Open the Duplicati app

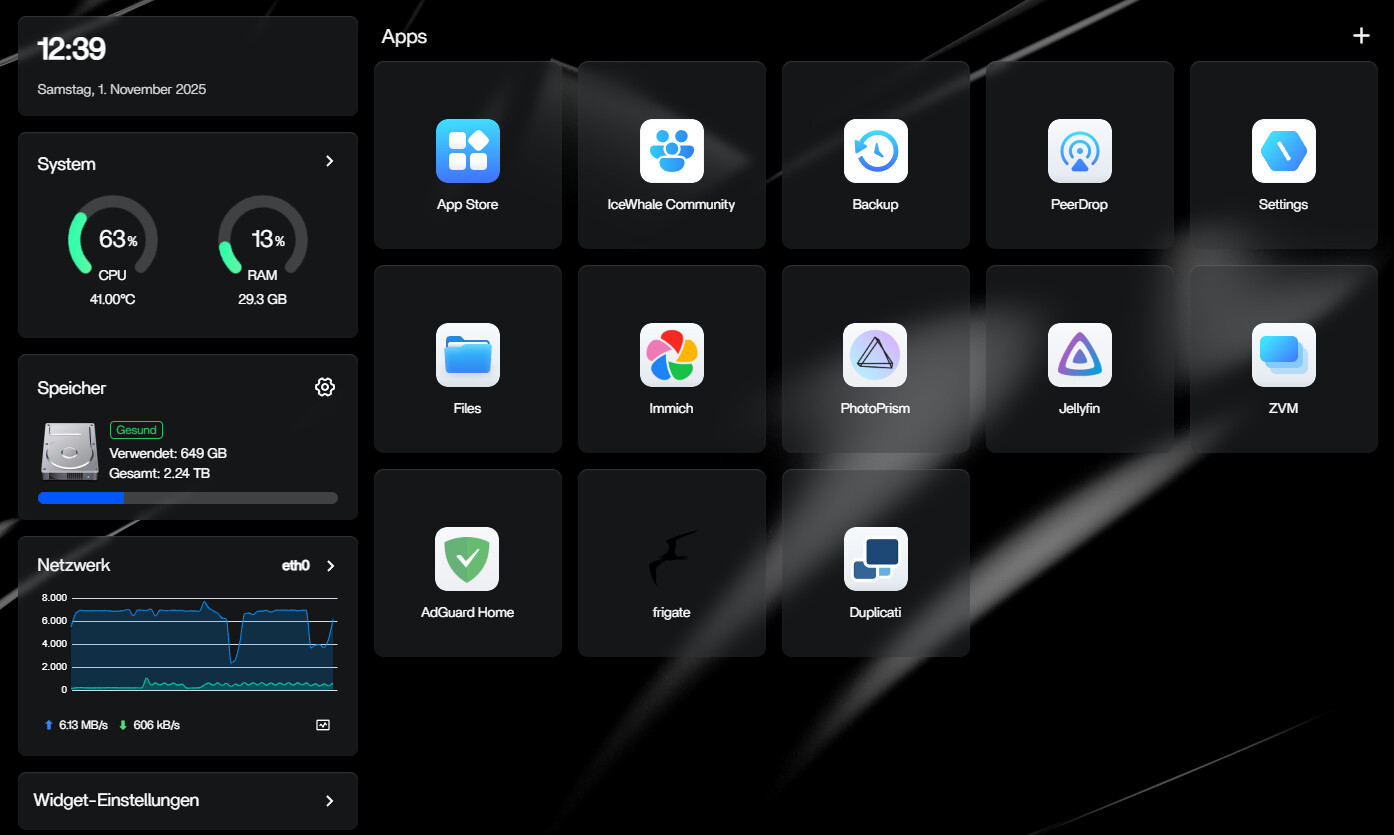tap(875, 560)
